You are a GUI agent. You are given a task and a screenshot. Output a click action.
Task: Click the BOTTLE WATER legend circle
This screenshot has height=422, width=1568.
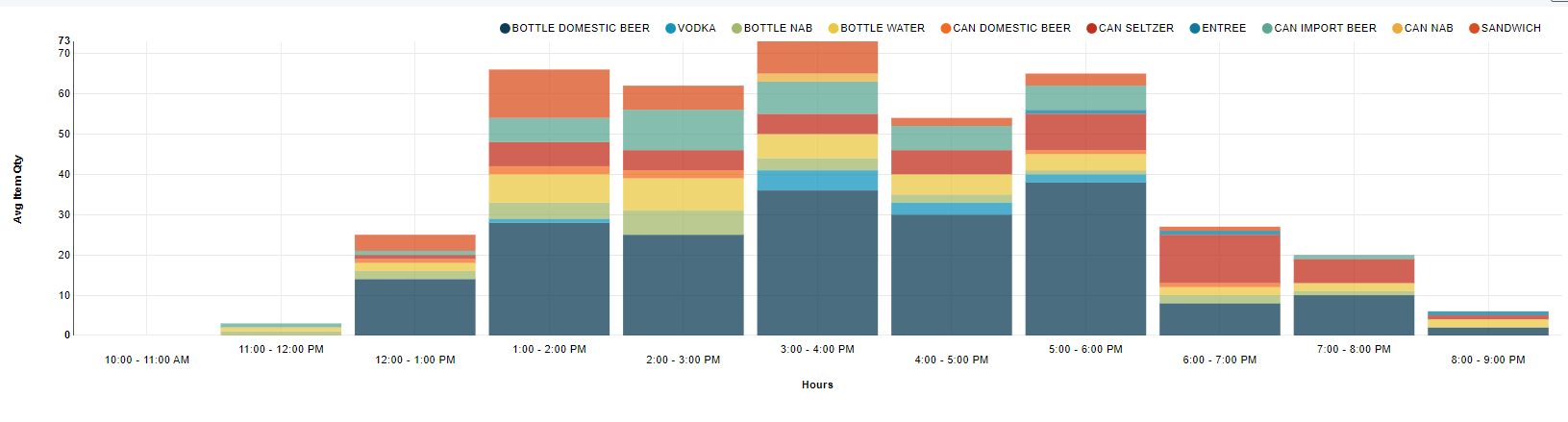point(834,29)
